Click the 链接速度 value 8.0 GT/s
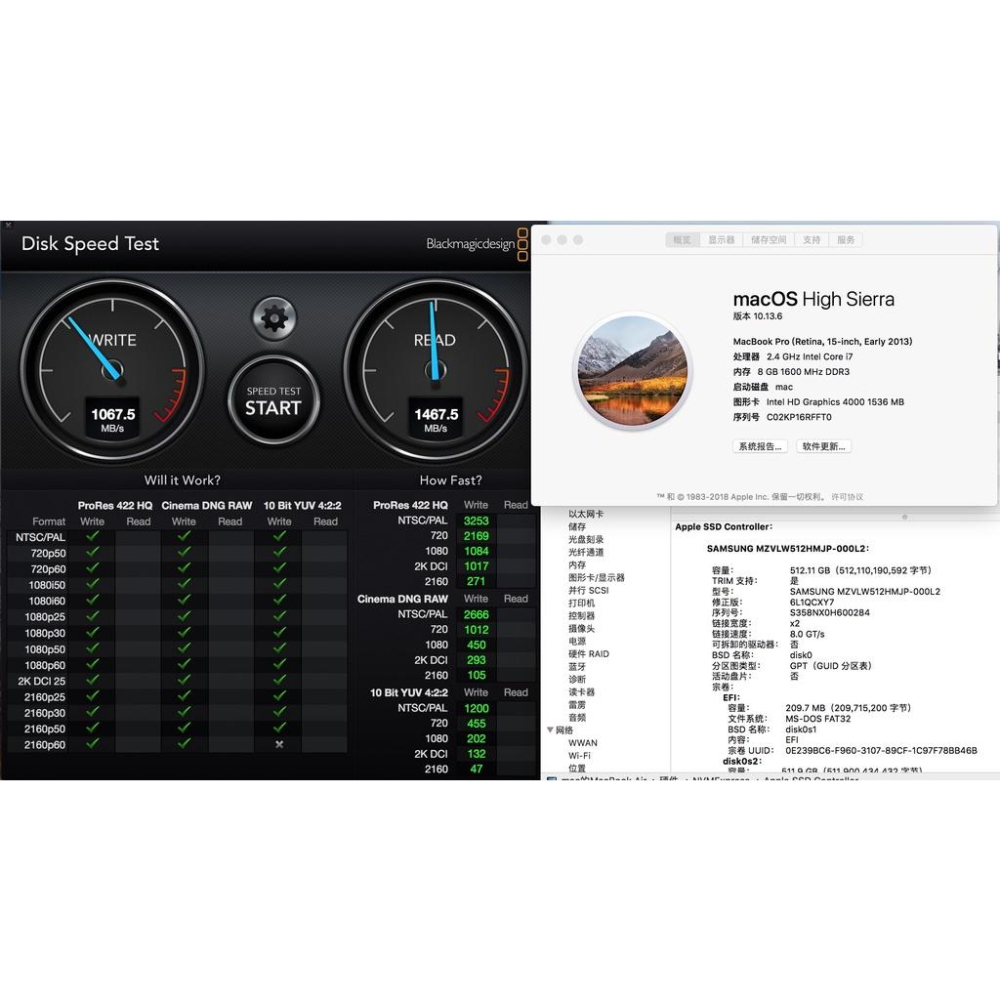The width and height of the screenshot is (1000, 1000). pos(807,635)
